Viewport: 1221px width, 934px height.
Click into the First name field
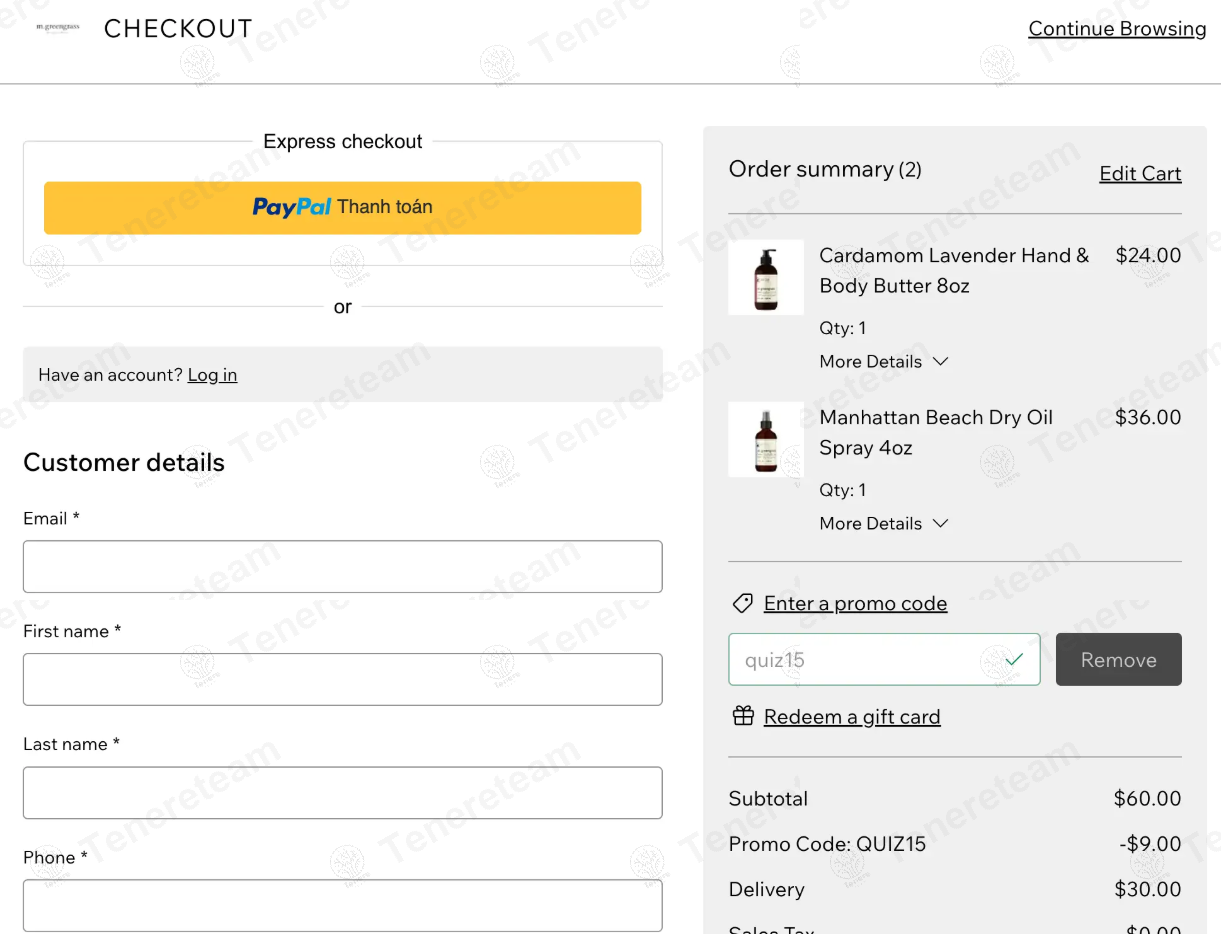pyautogui.click(x=342, y=680)
